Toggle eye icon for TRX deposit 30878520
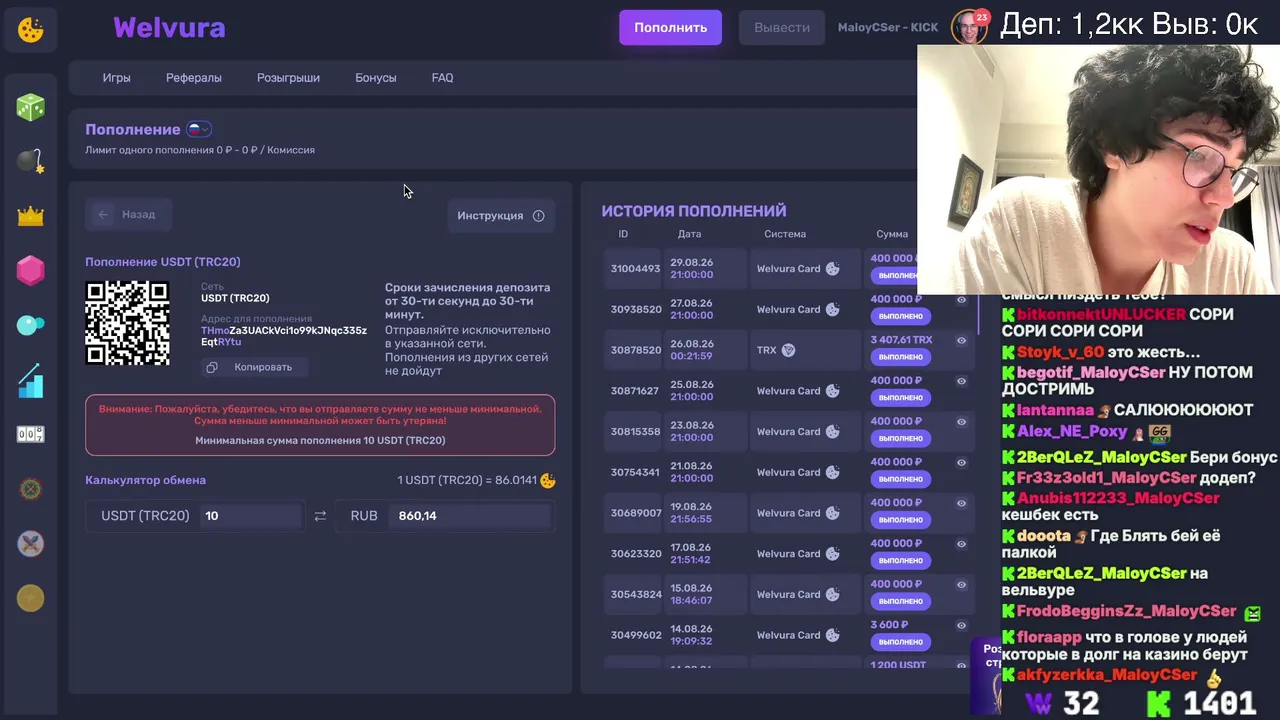This screenshot has height=720, width=1280. 961,340
